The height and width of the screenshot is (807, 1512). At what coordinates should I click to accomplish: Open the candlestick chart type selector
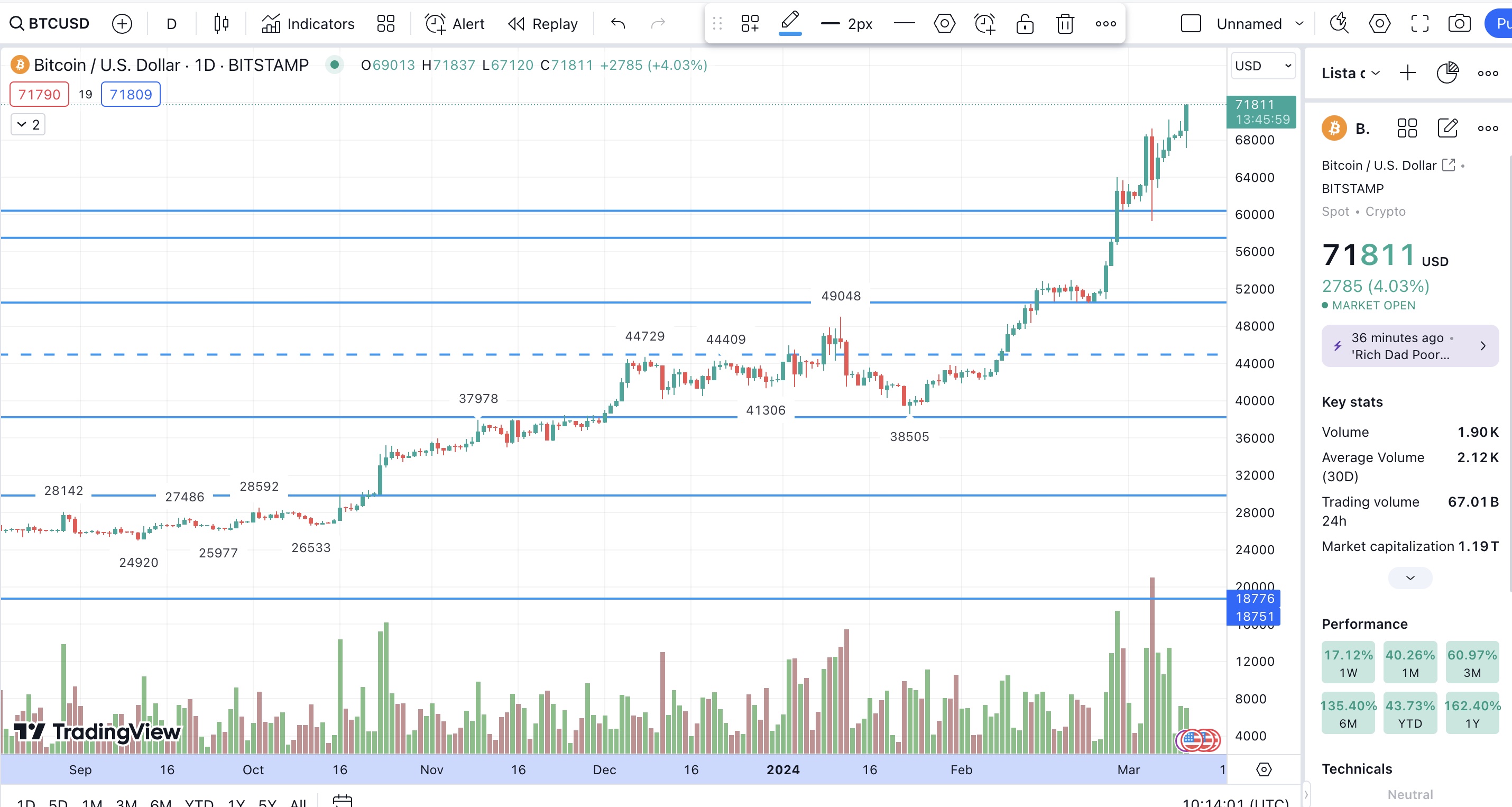222,23
